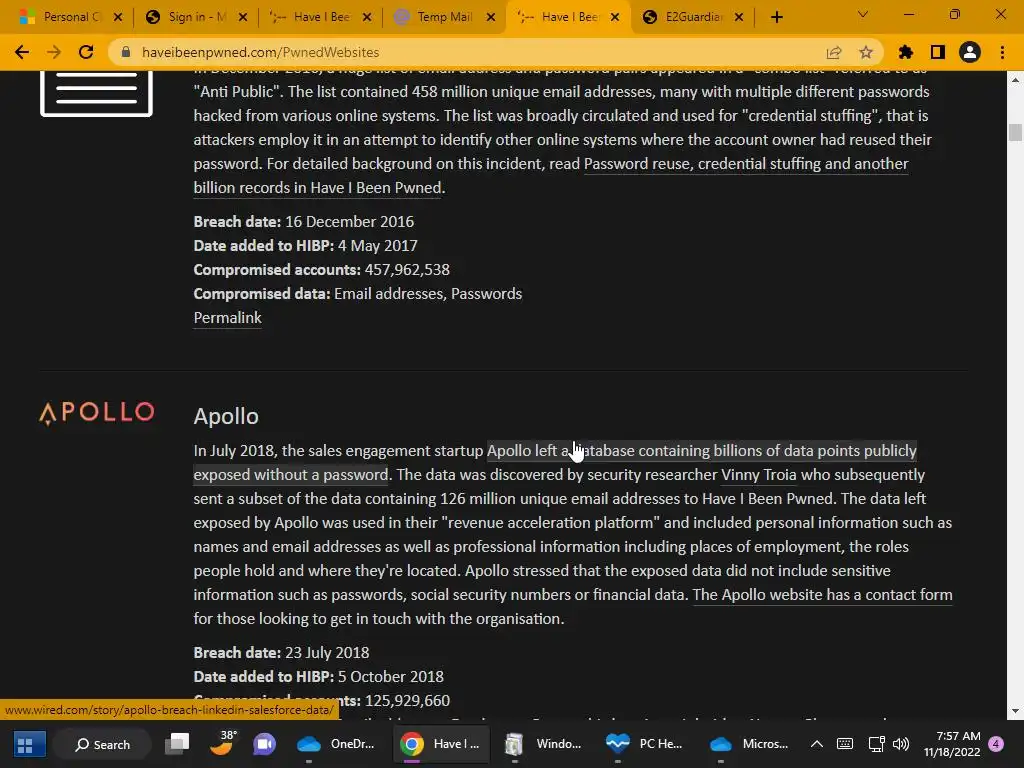Close the Personal tab
This screenshot has height=768, width=1024.
click(x=118, y=18)
